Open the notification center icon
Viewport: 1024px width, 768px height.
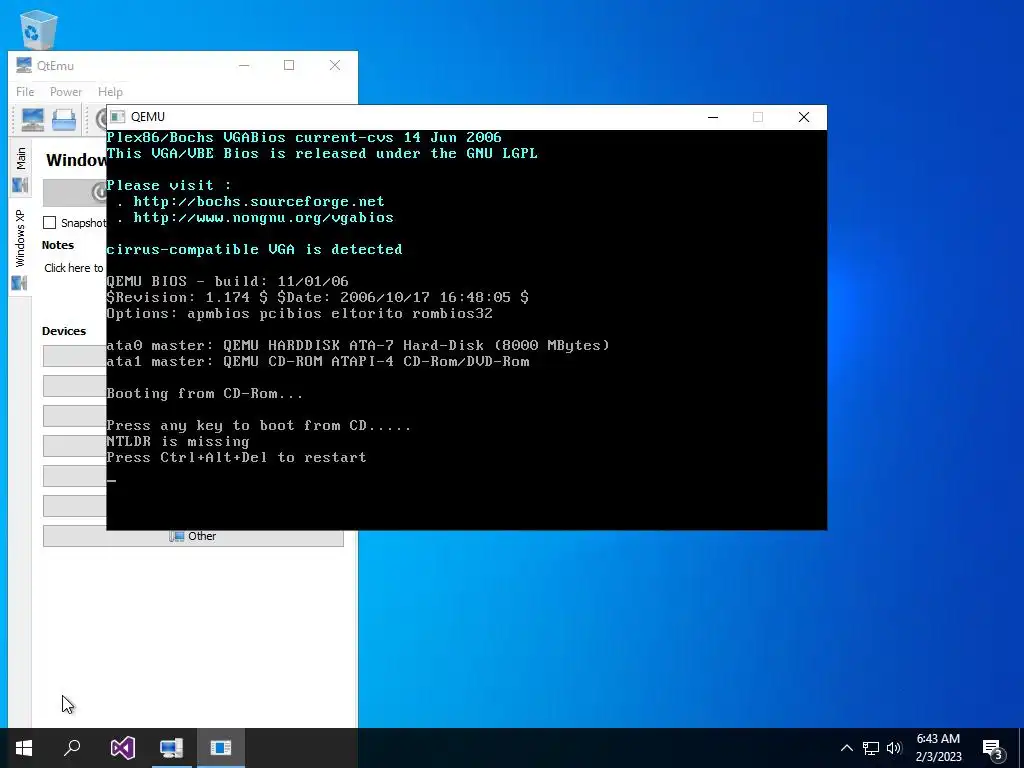tap(994, 748)
